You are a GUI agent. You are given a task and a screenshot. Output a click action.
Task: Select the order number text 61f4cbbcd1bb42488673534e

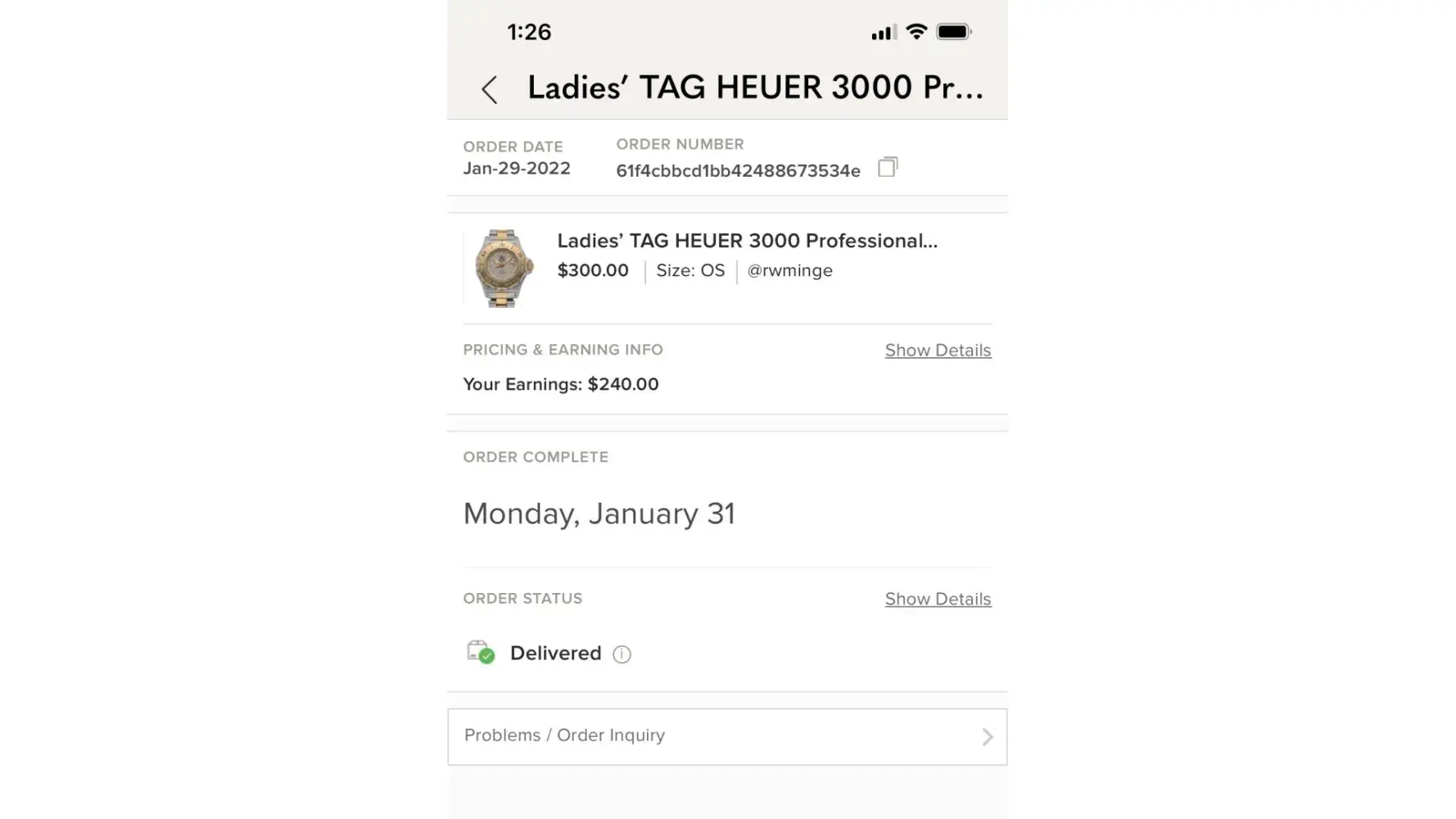(738, 171)
